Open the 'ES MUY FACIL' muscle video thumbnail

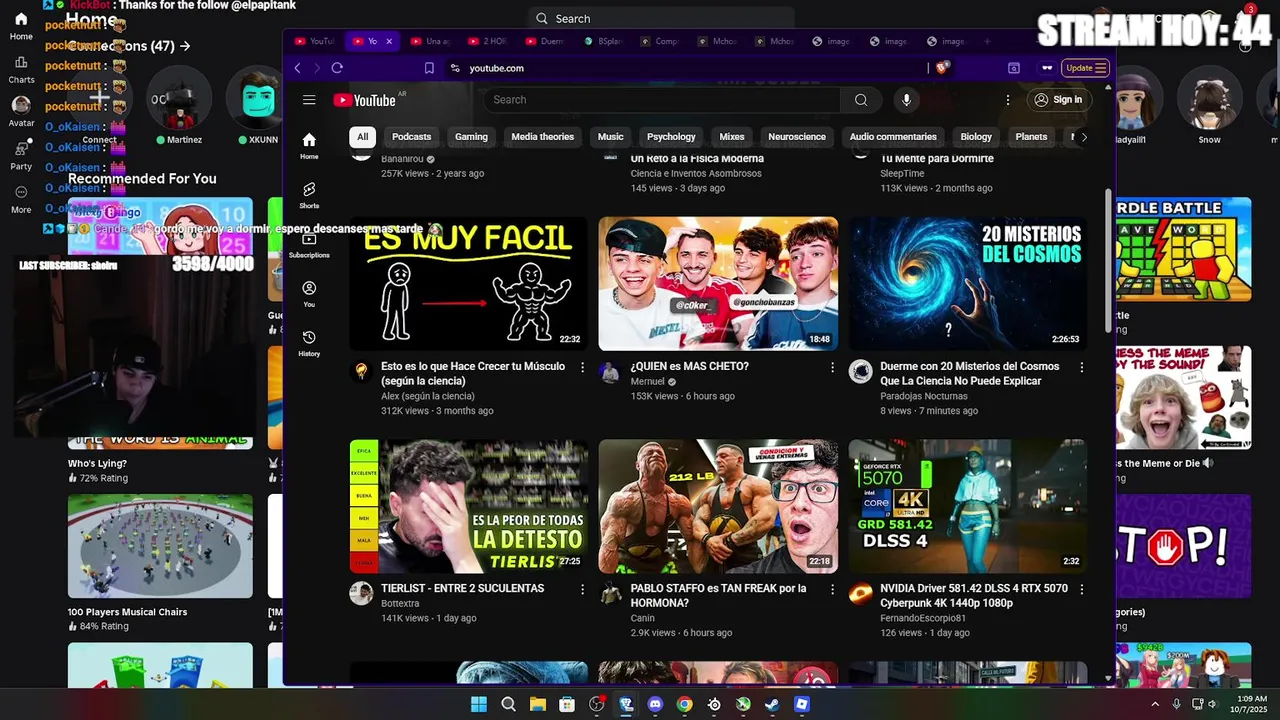[x=469, y=284]
